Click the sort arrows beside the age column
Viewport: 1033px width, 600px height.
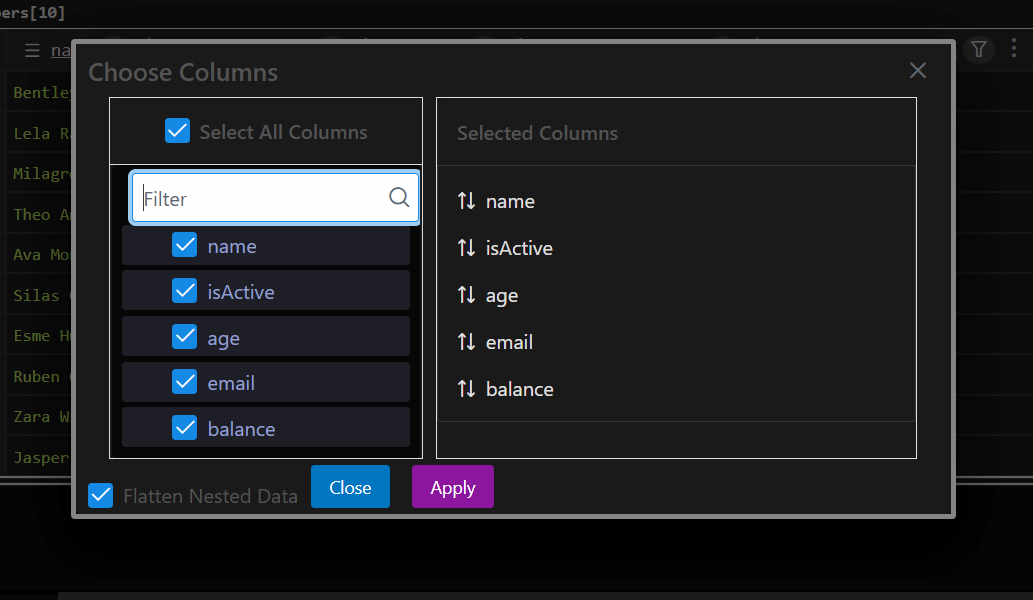(x=467, y=295)
